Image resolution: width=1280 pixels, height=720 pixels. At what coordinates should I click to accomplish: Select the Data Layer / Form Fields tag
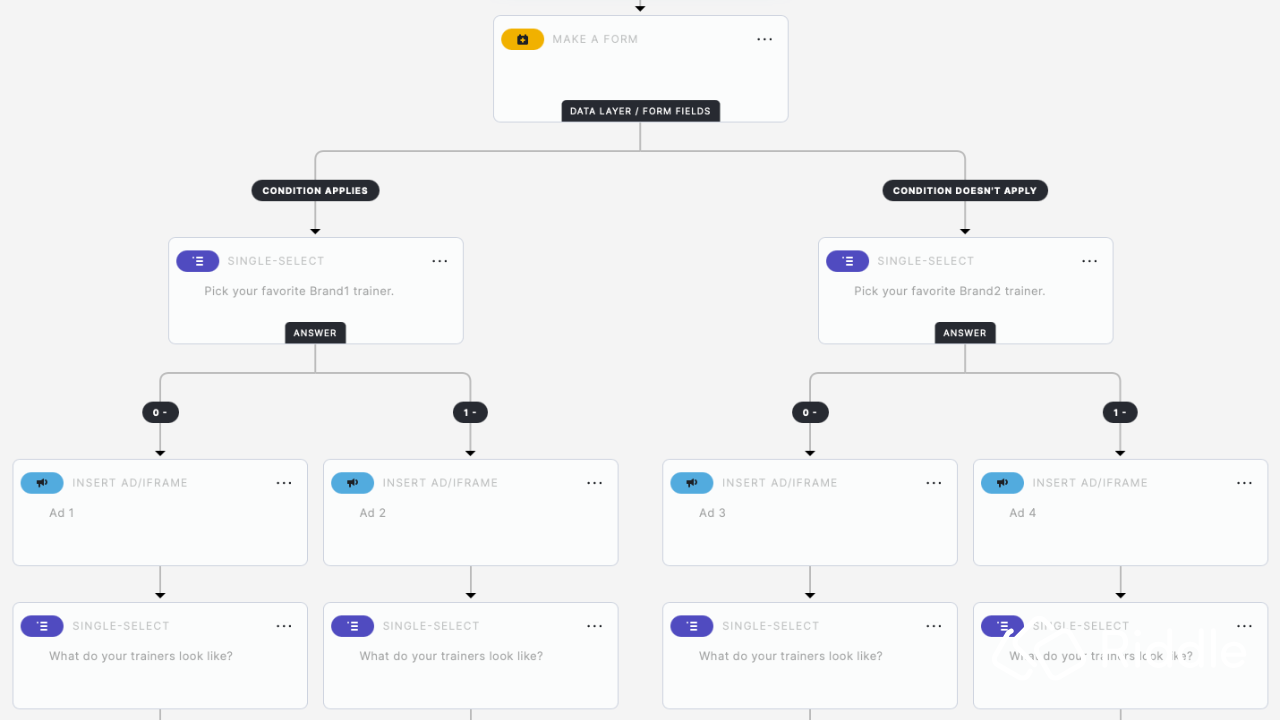coord(640,110)
